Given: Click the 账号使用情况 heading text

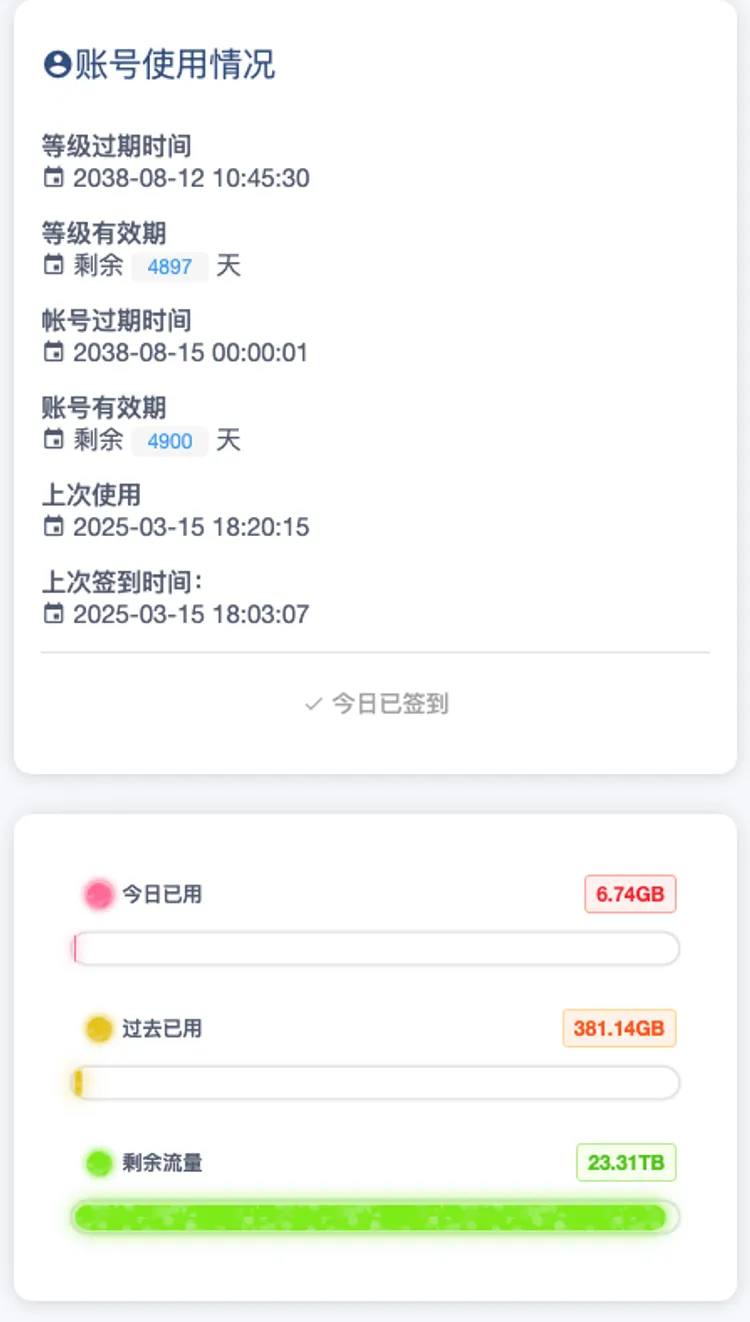Looking at the screenshot, I should (x=175, y=66).
